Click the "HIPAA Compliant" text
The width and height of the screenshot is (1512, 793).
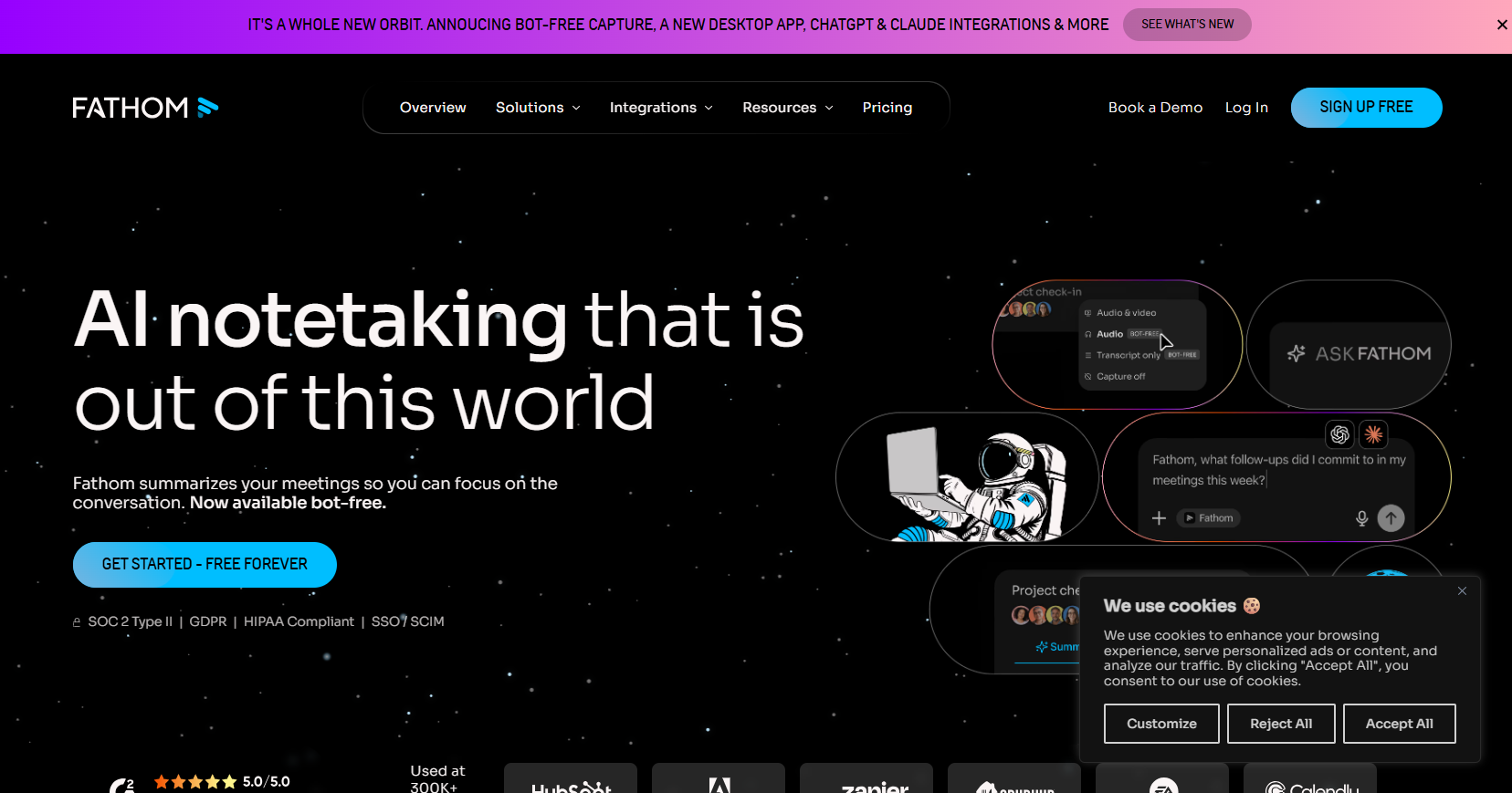(x=299, y=621)
